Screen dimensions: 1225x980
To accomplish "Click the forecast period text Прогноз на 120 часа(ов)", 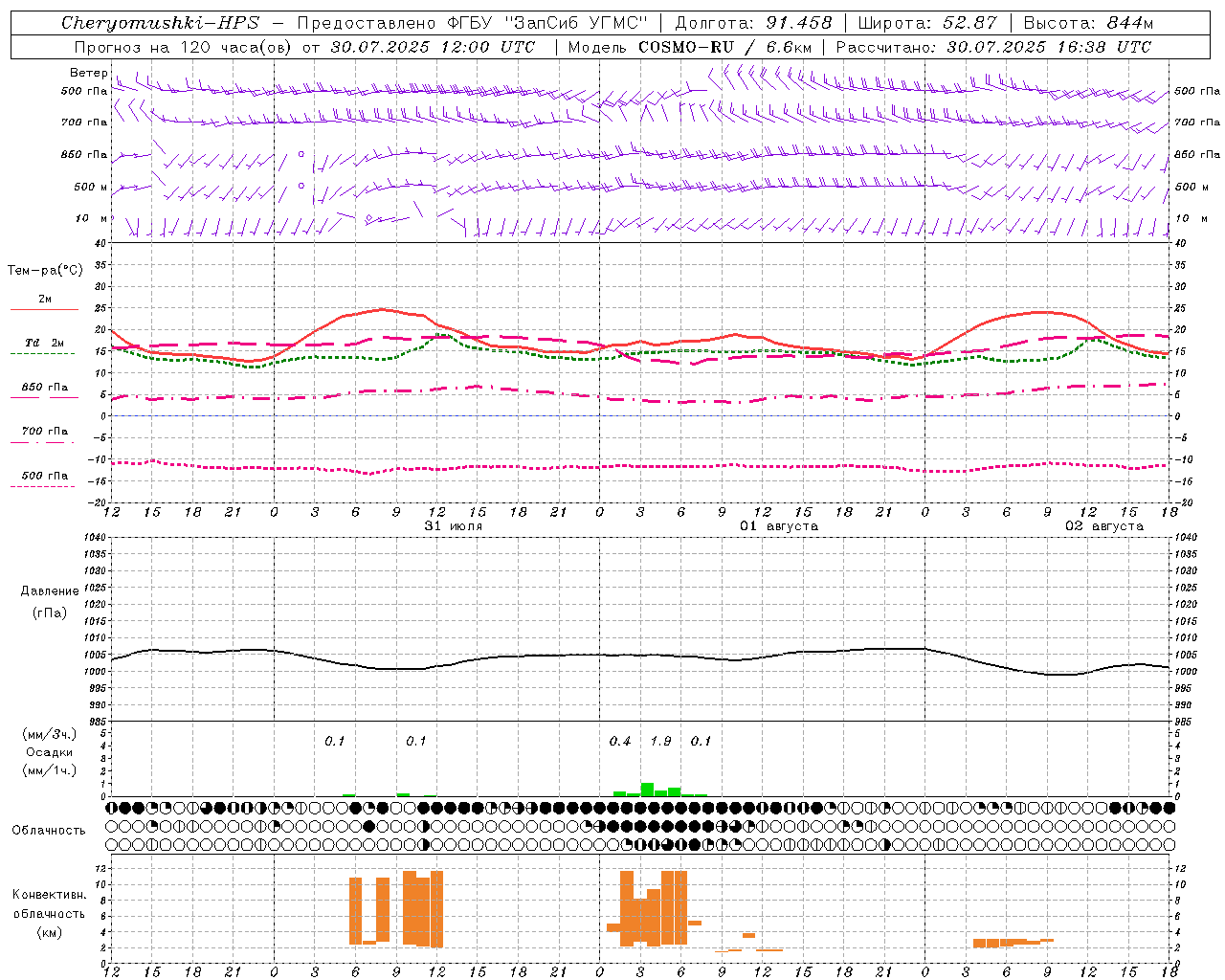I will point(184,47).
